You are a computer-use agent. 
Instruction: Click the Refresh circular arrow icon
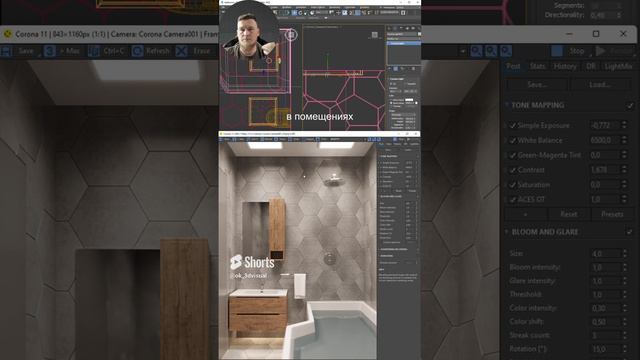pyautogui.click(x=138, y=51)
